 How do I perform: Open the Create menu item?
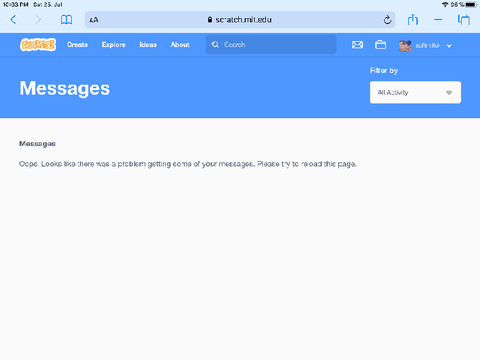coord(77,45)
